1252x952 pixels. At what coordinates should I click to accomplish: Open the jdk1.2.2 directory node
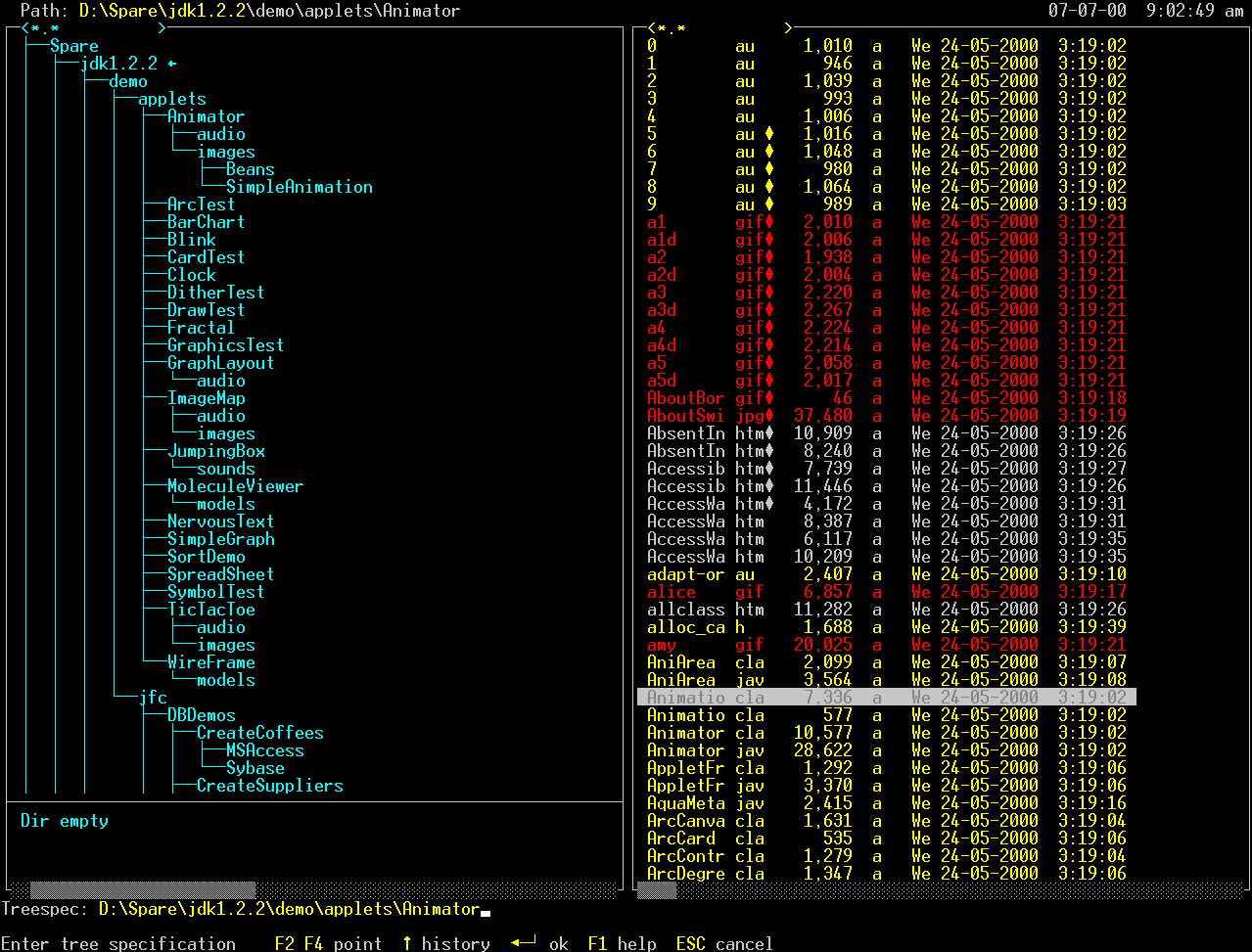pos(118,64)
